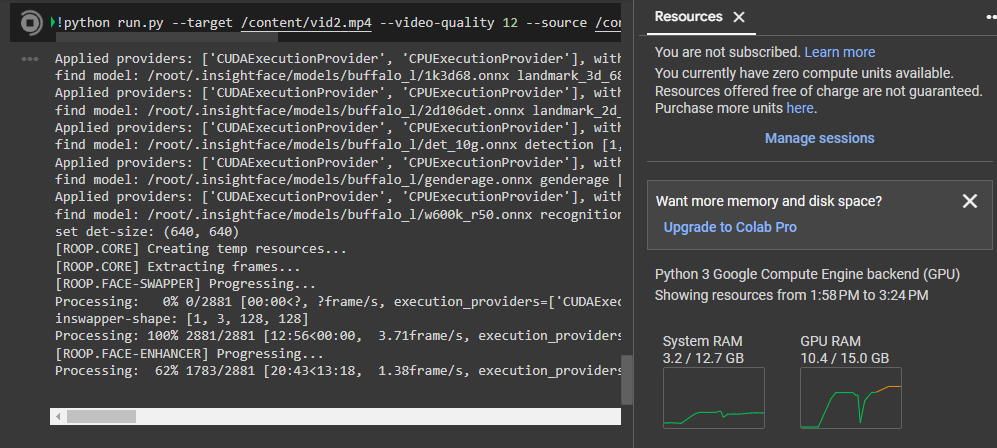Dismiss the memory and disk space banner
997x448 pixels.
coord(969,201)
